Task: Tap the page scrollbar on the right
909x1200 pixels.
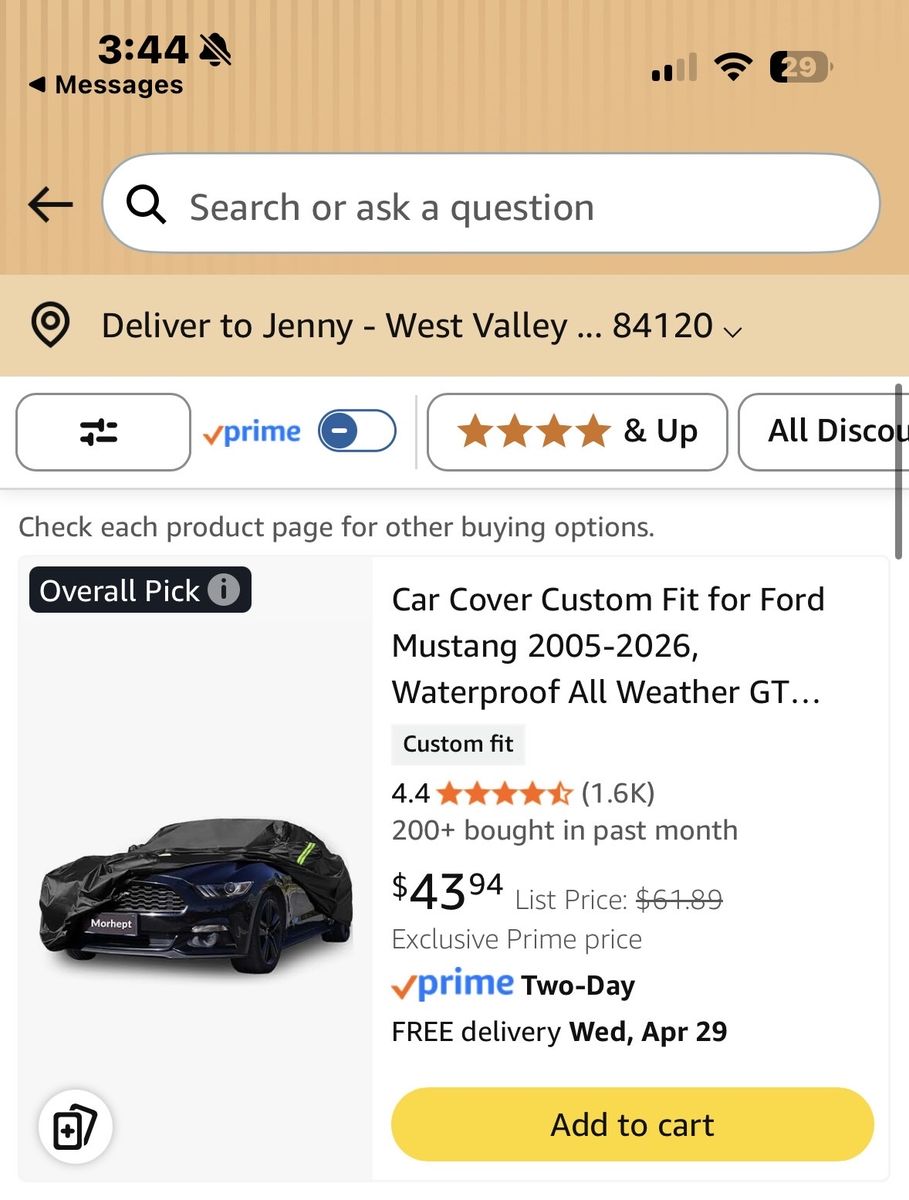Action: (900, 470)
